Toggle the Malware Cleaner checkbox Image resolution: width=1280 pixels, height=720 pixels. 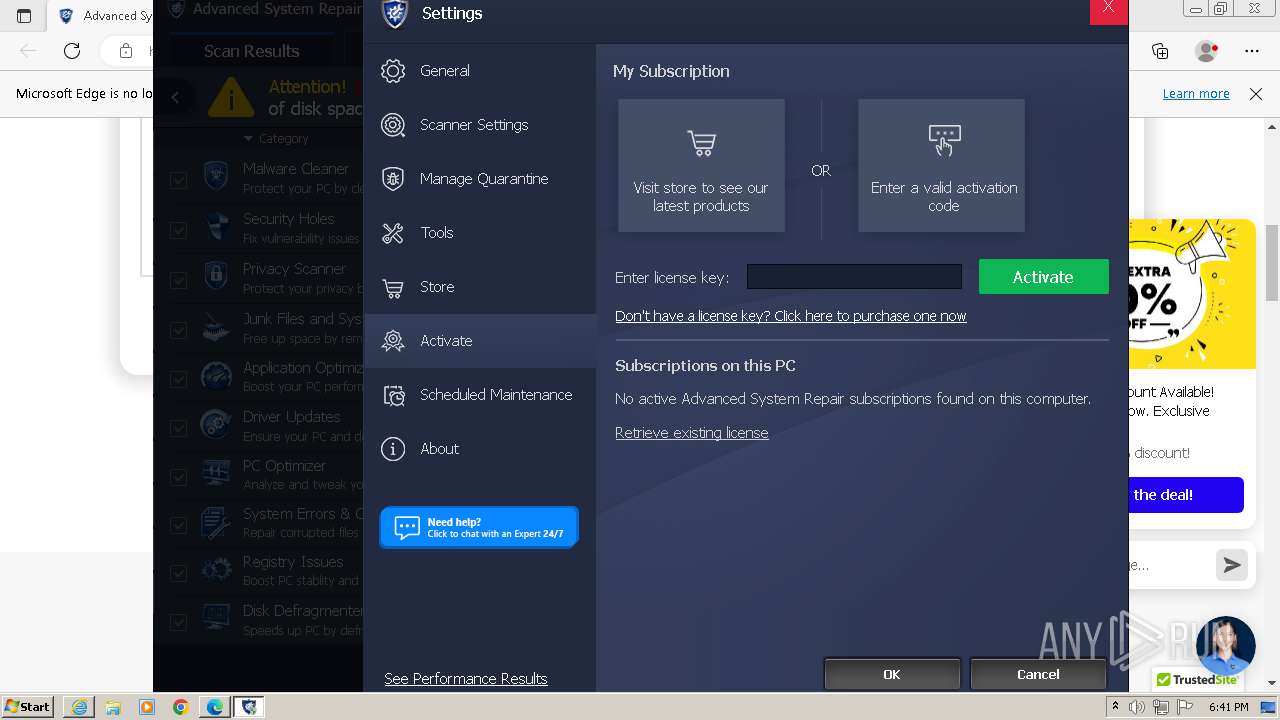tap(179, 180)
